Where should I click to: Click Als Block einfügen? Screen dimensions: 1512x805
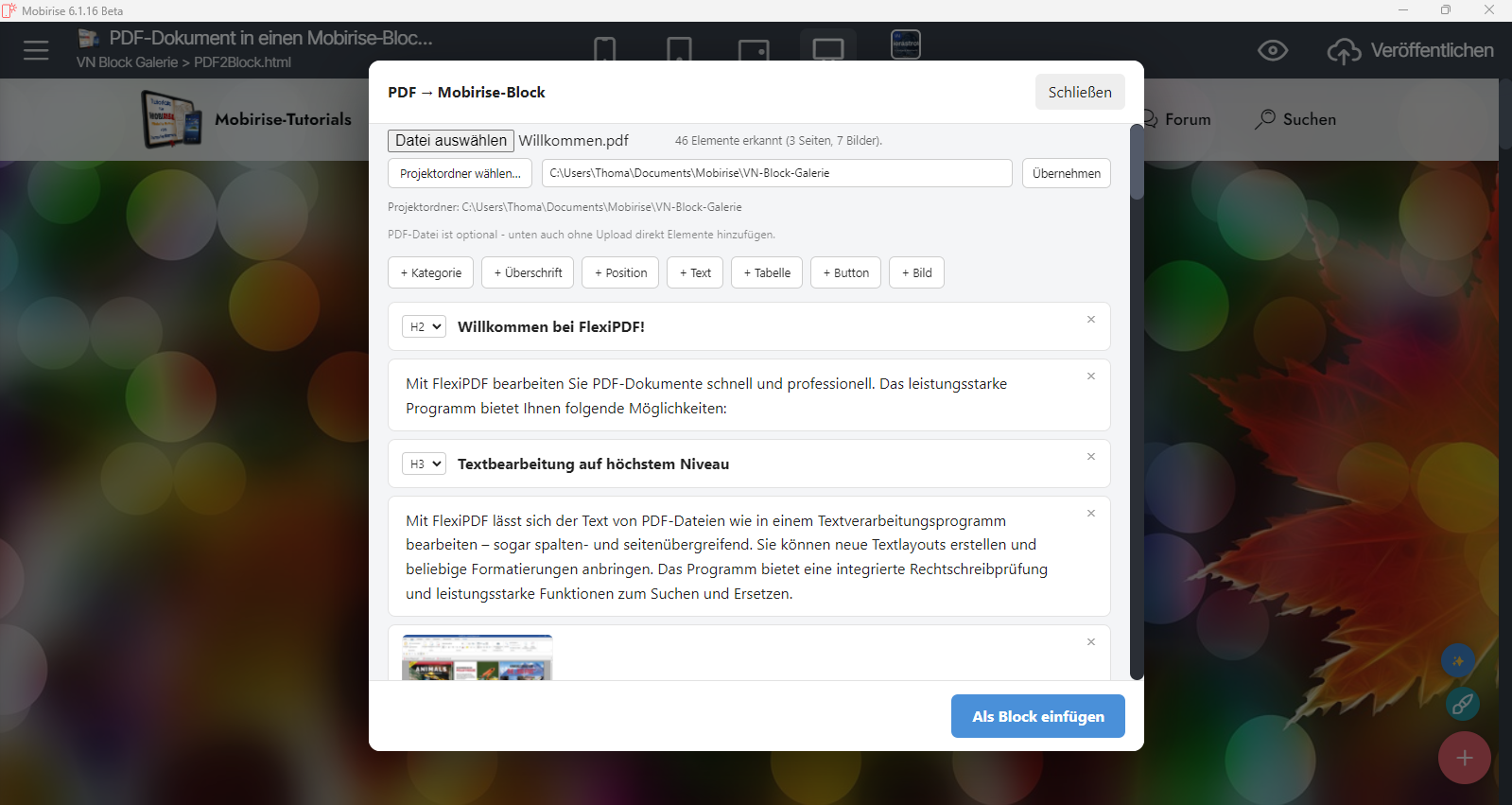[1038, 716]
